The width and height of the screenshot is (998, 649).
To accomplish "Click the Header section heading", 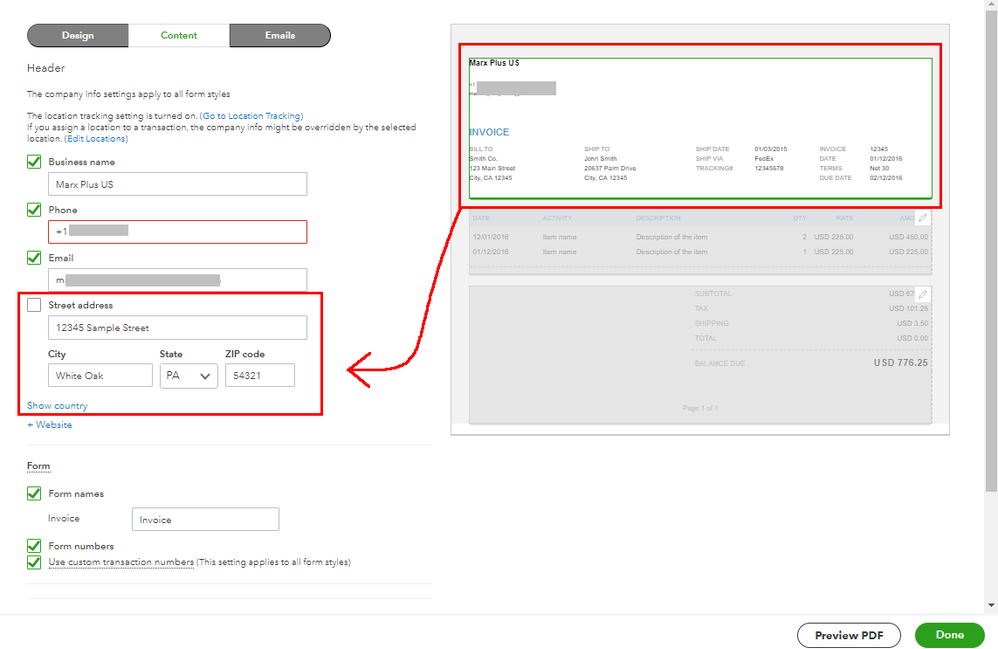I will (x=46, y=68).
